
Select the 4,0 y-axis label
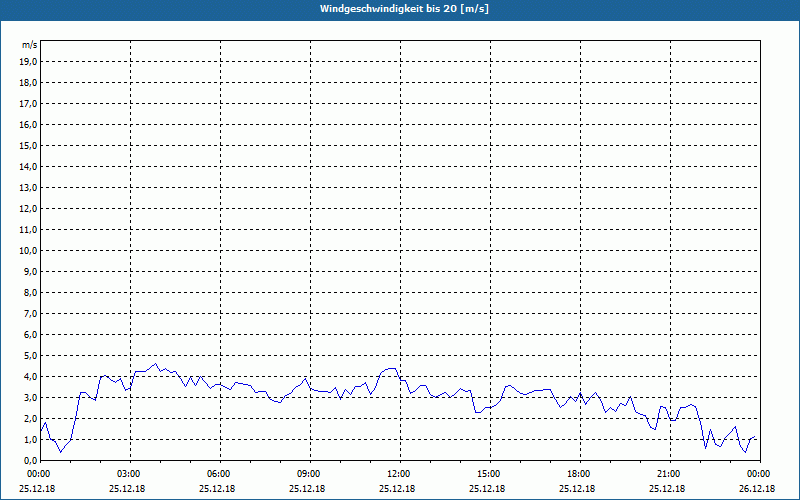tap(31, 377)
